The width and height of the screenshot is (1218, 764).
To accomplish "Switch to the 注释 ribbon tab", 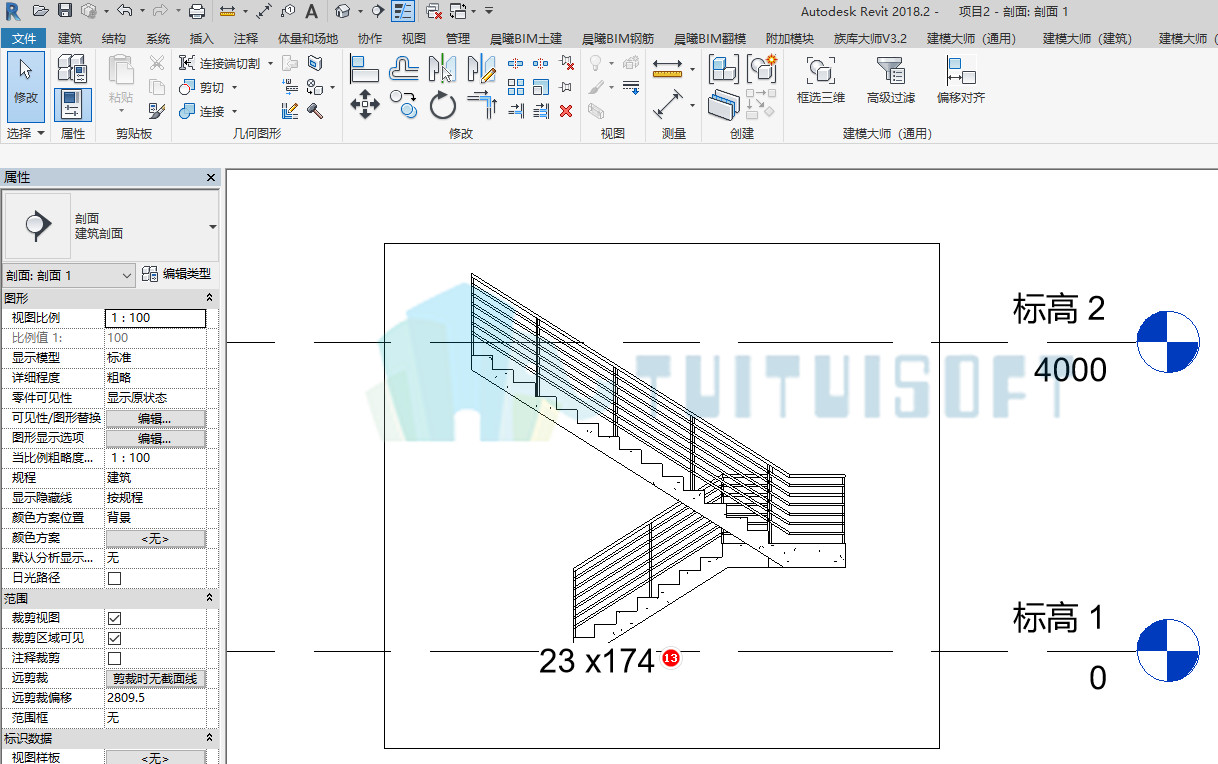I will pos(246,39).
